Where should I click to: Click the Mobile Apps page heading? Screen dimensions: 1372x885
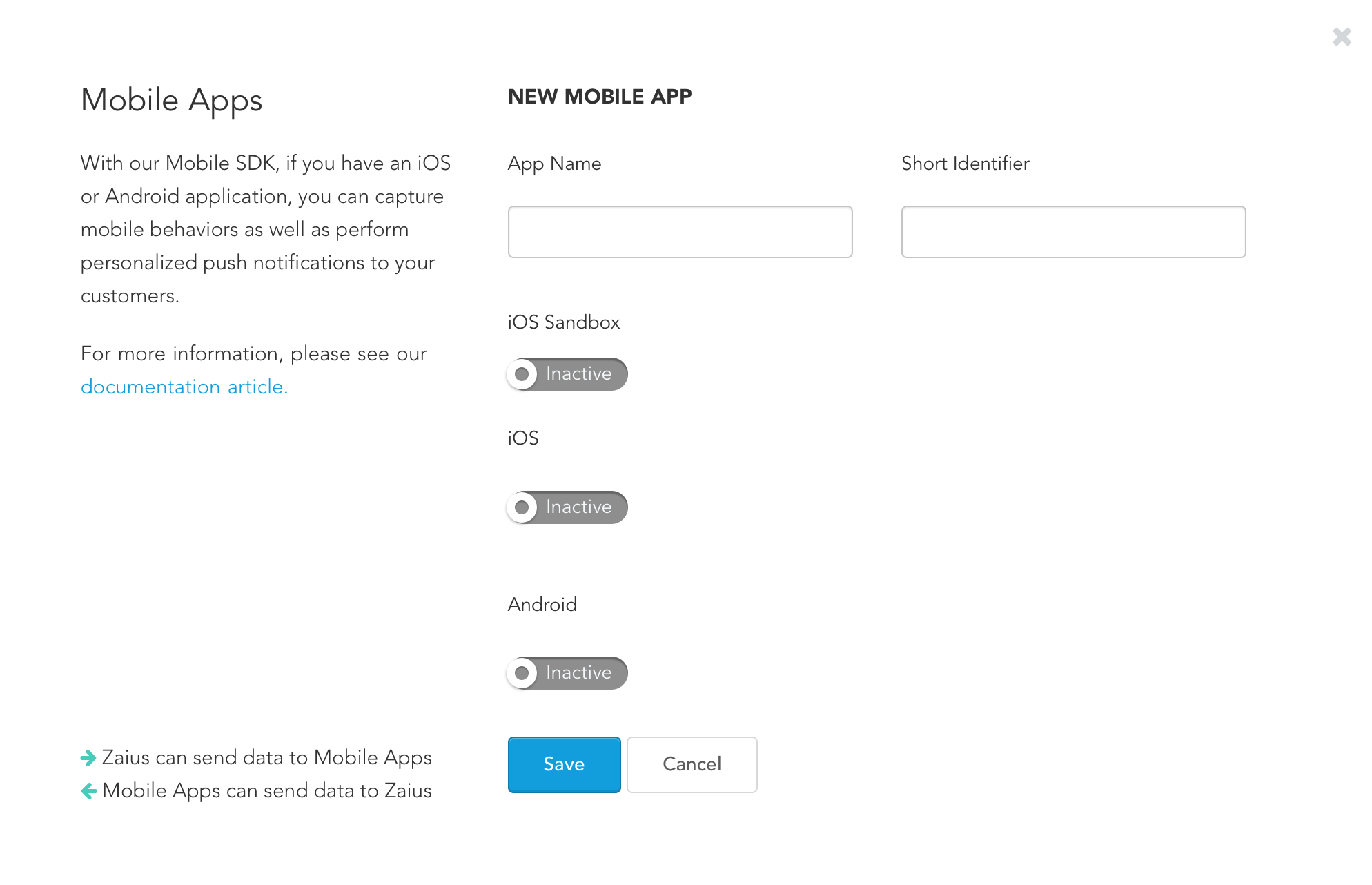(x=171, y=100)
